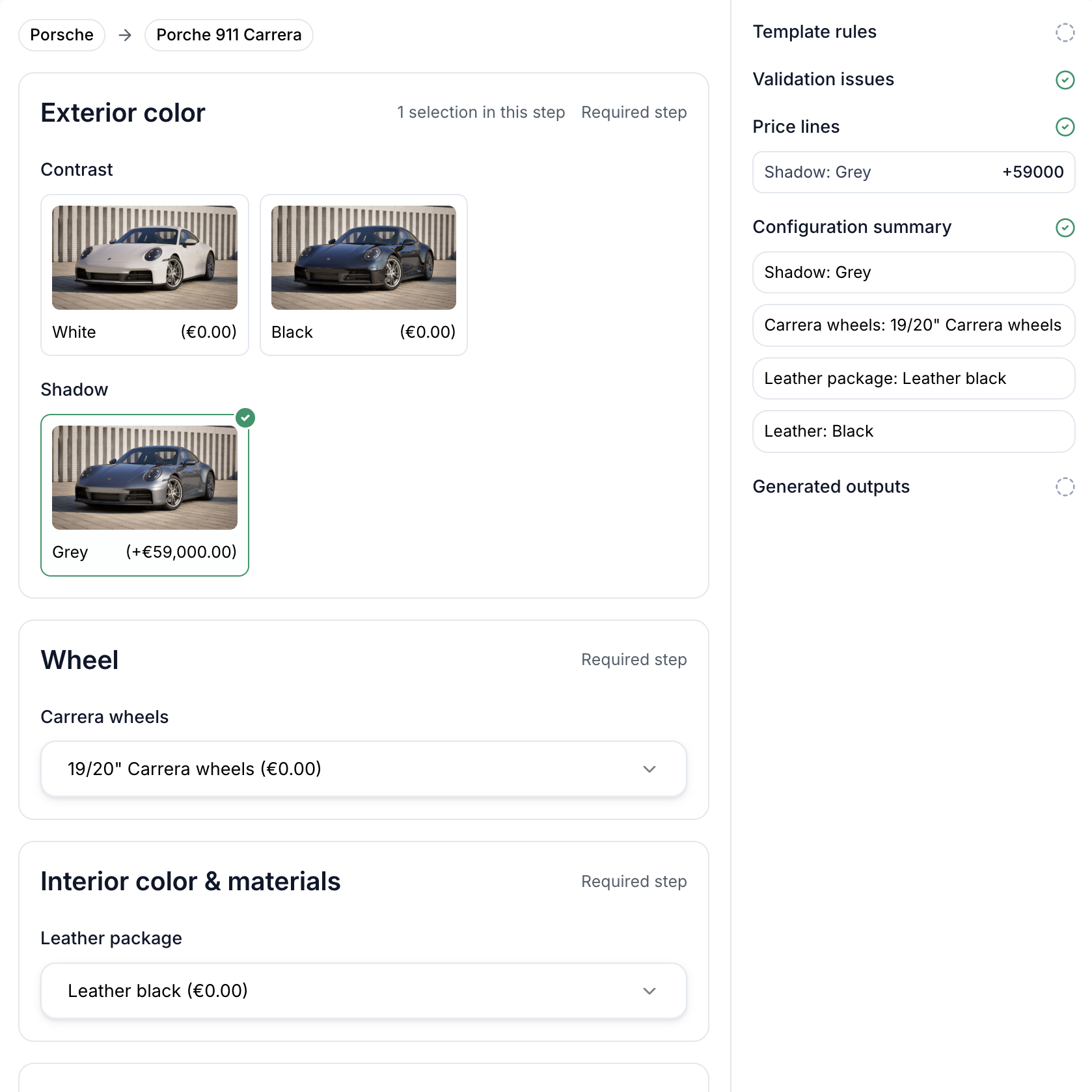This screenshot has height=1092, width=1092.
Task: Click the grey Porsche thumbnail image
Action: click(x=144, y=478)
